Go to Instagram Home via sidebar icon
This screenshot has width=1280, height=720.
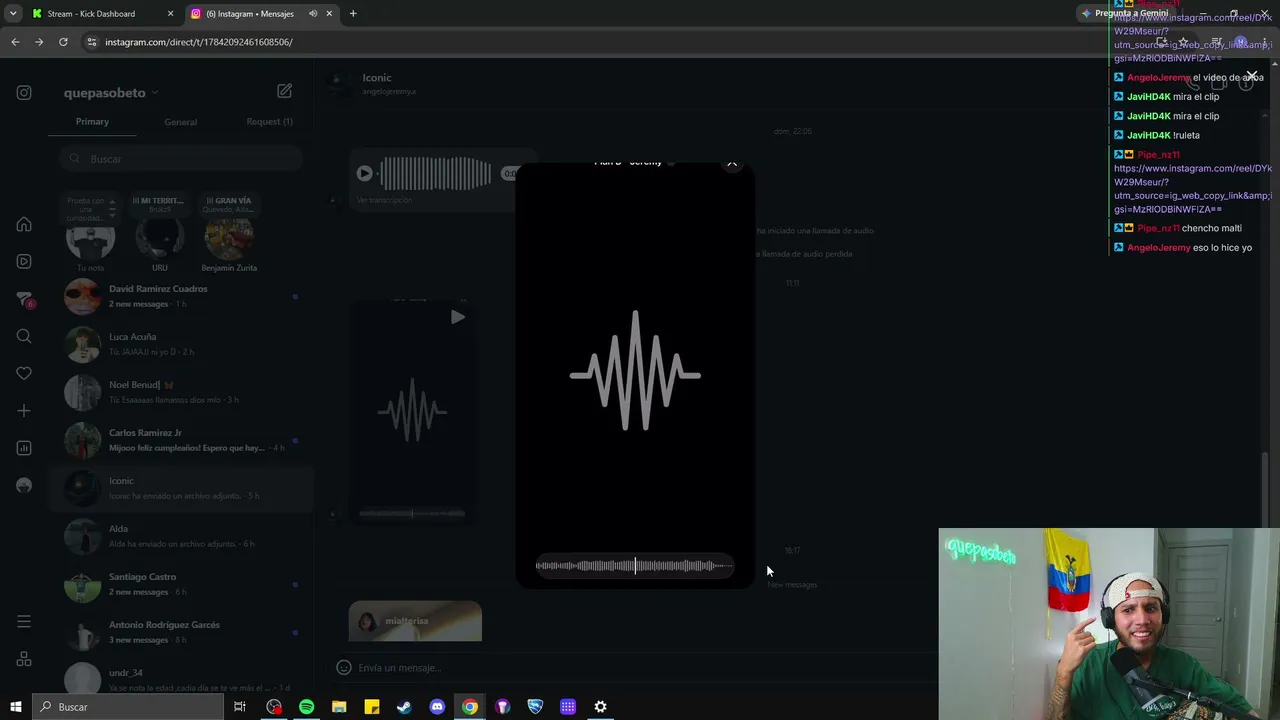click(24, 225)
